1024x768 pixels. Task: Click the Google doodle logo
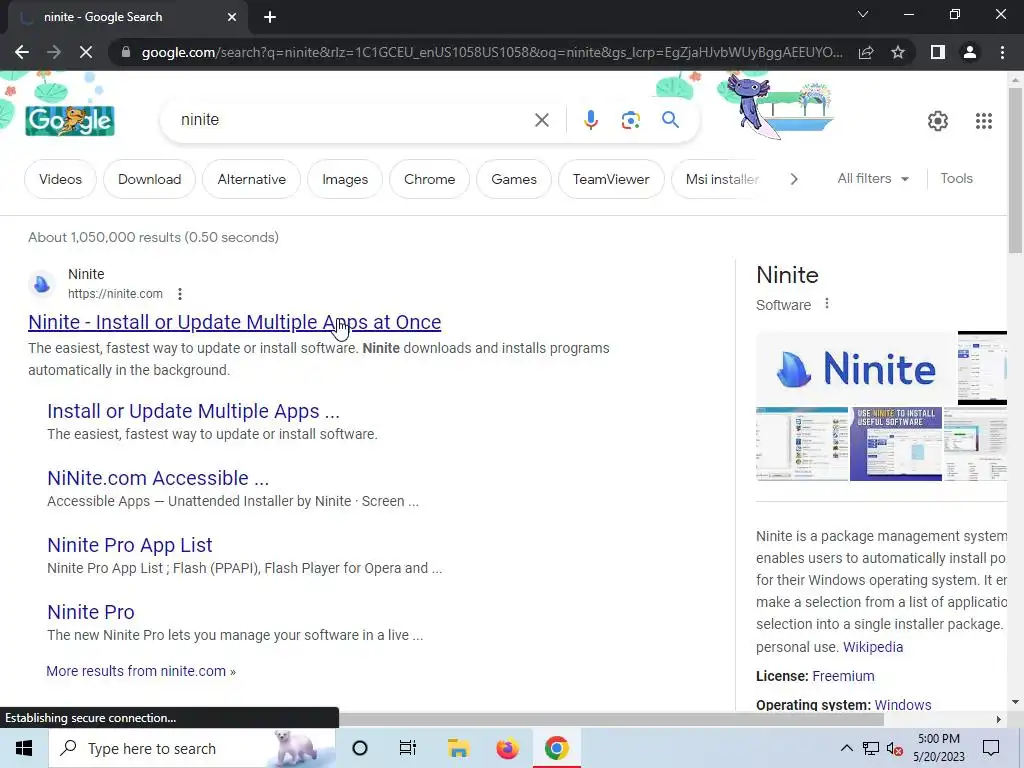[70, 120]
